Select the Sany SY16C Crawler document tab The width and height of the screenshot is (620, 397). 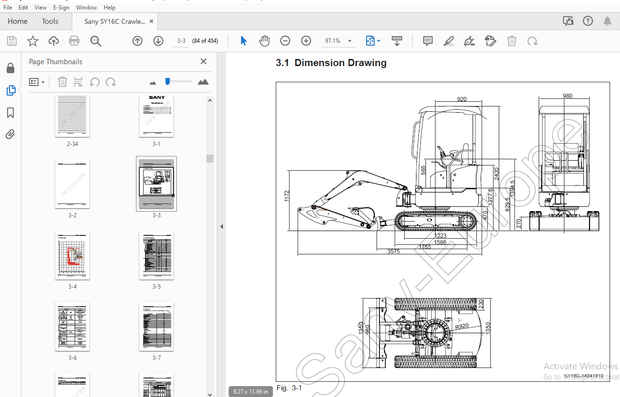pos(114,21)
